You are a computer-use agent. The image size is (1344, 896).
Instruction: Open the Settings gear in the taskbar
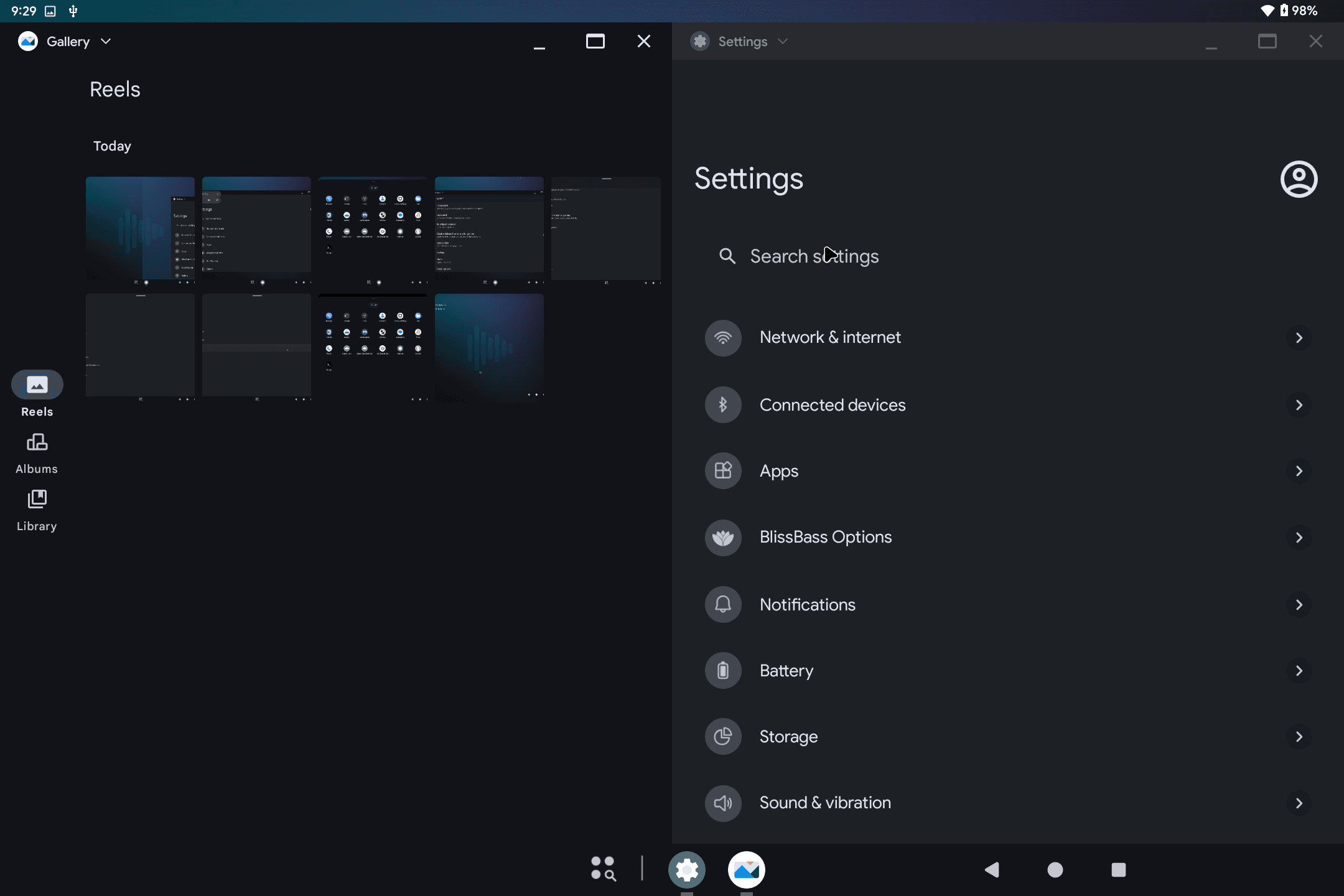coord(687,869)
